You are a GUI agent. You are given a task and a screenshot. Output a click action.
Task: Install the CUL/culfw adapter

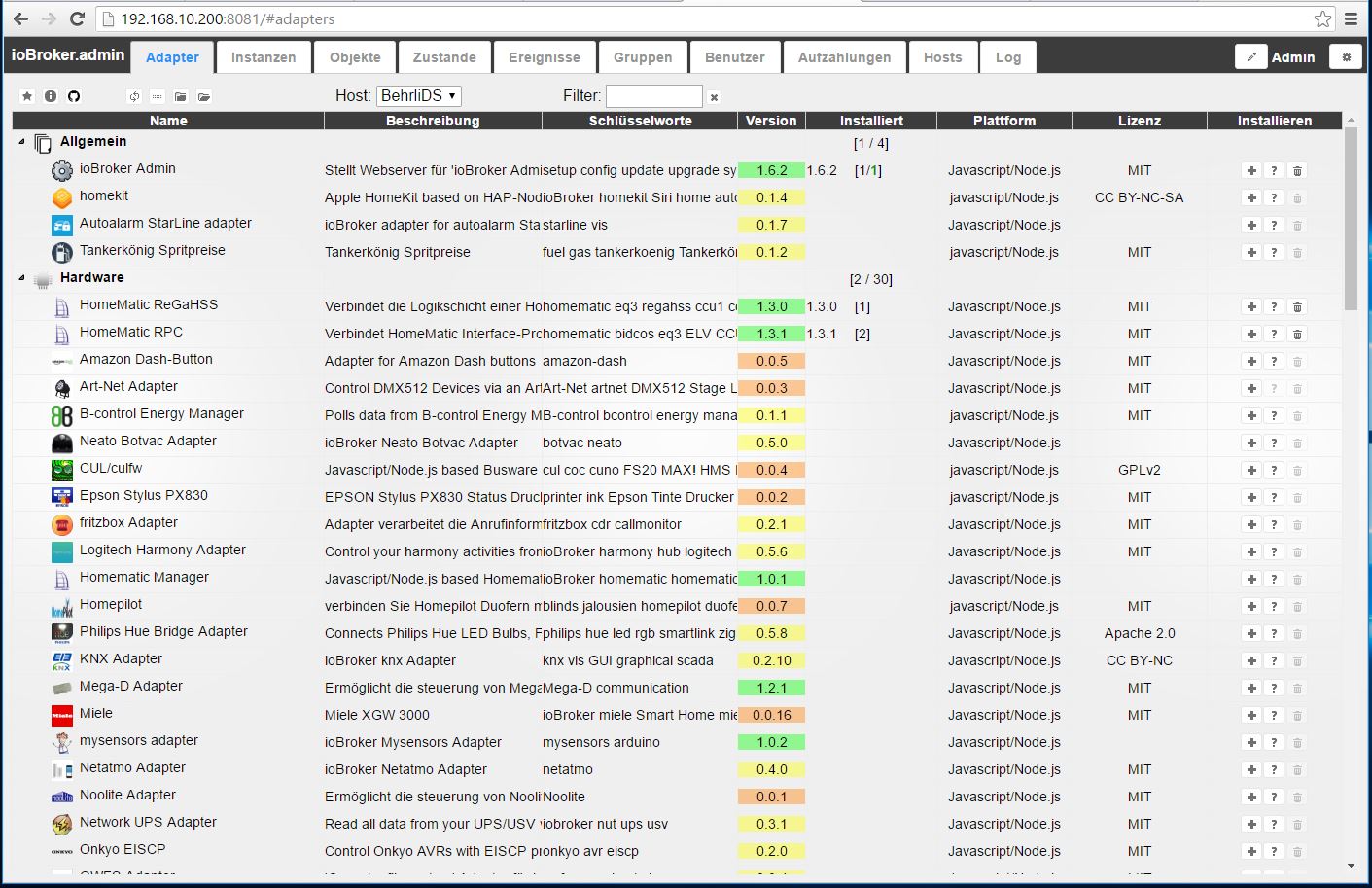click(x=1251, y=470)
